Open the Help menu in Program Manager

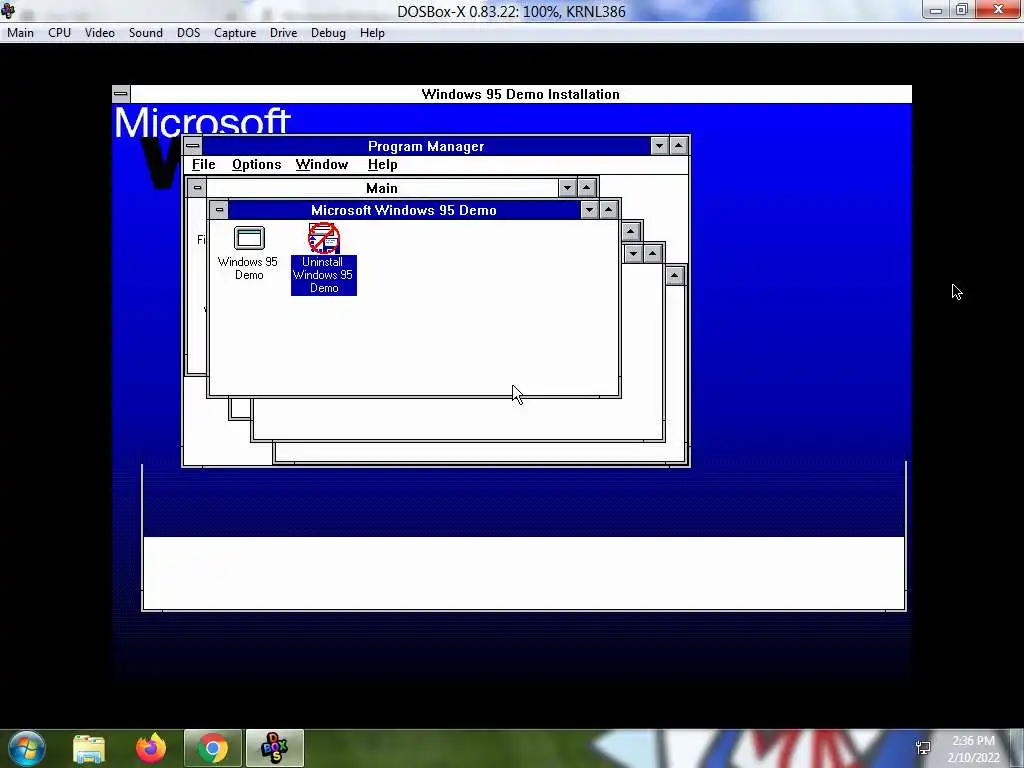[x=383, y=165]
